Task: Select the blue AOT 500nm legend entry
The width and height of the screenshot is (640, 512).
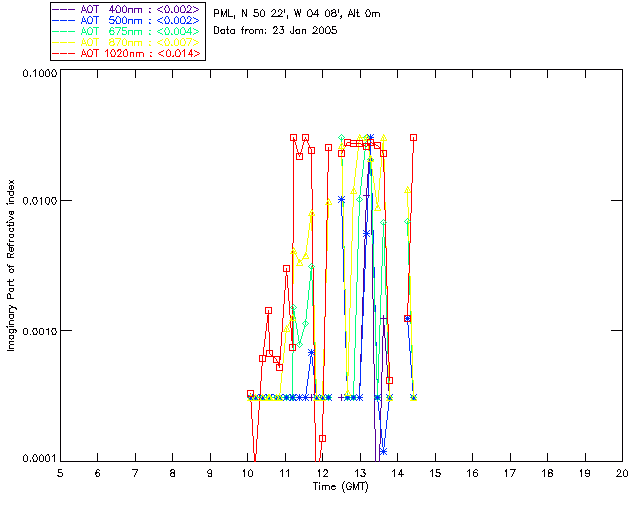Action: tap(127, 19)
